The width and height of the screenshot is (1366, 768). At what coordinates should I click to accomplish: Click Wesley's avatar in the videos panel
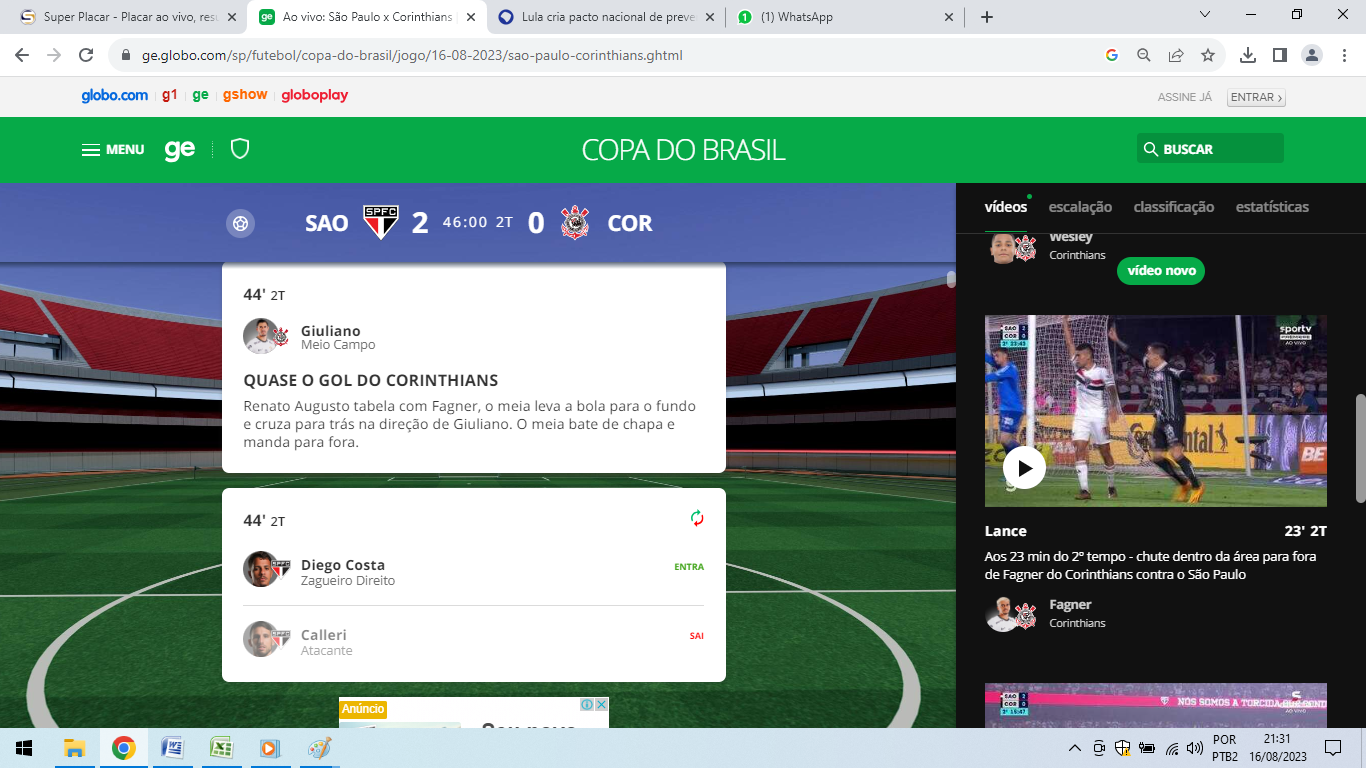(x=1003, y=248)
